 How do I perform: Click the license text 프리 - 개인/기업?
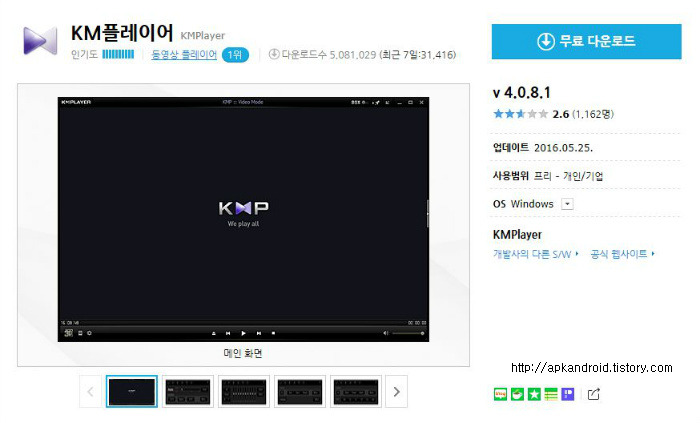(x=568, y=176)
